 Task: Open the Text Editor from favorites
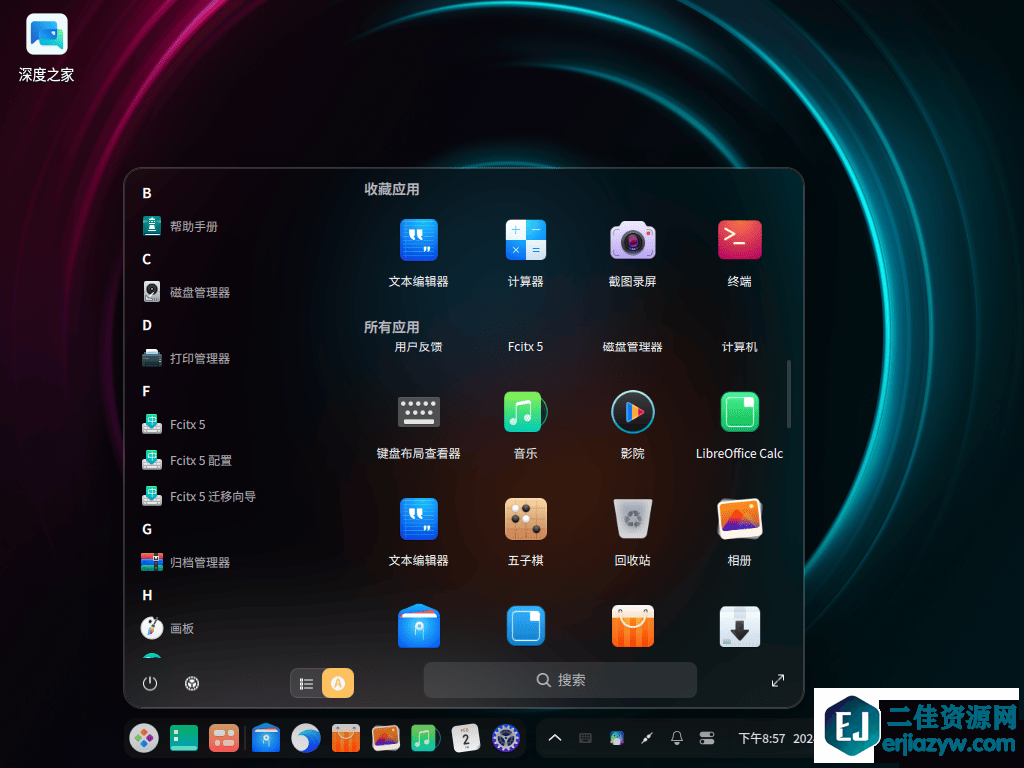pyautogui.click(x=418, y=240)
